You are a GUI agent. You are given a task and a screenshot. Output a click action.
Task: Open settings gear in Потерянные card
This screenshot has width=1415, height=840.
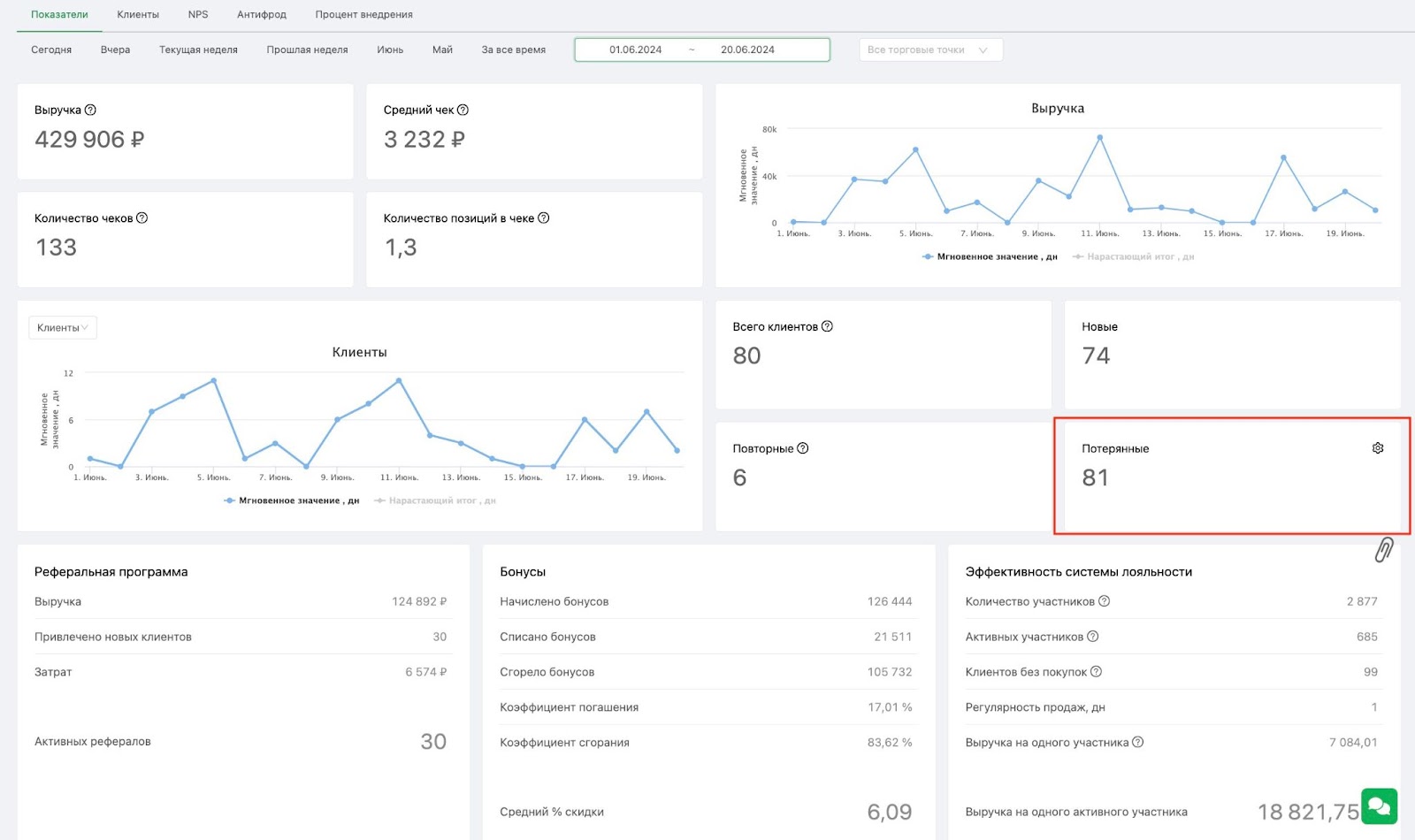[x=1378, y=448]
